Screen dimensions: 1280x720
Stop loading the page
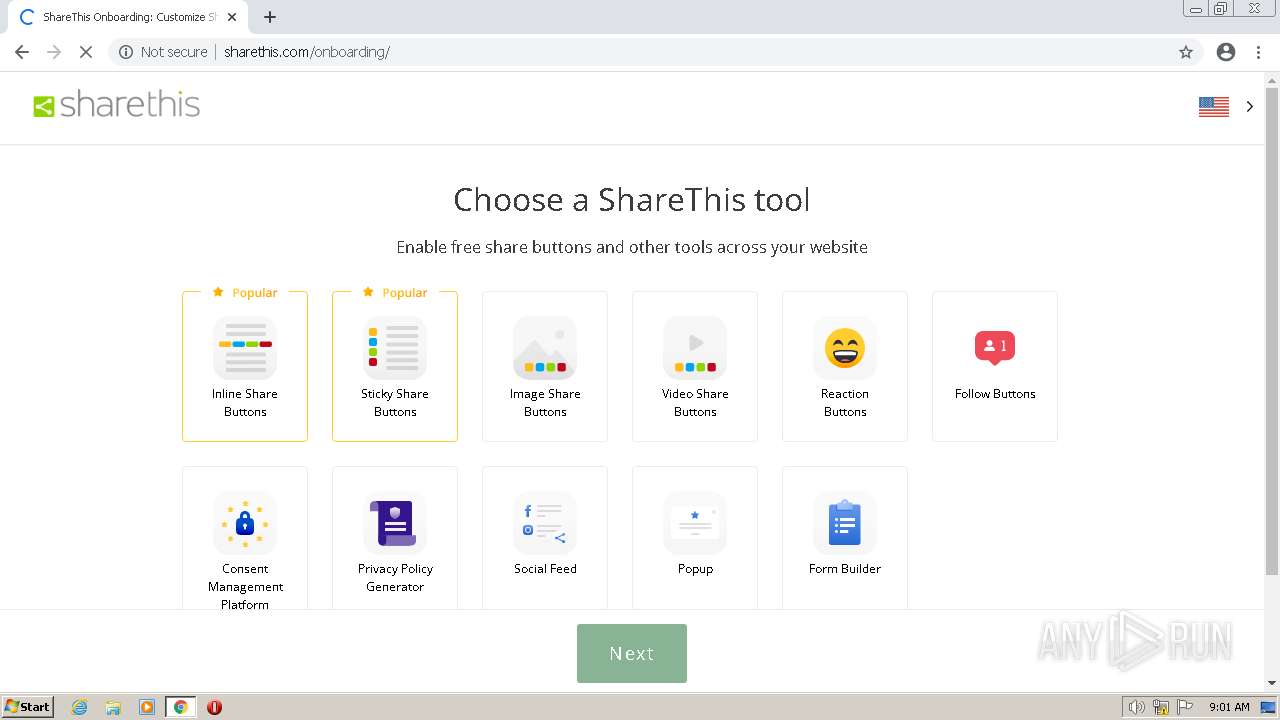coord(86,52)
